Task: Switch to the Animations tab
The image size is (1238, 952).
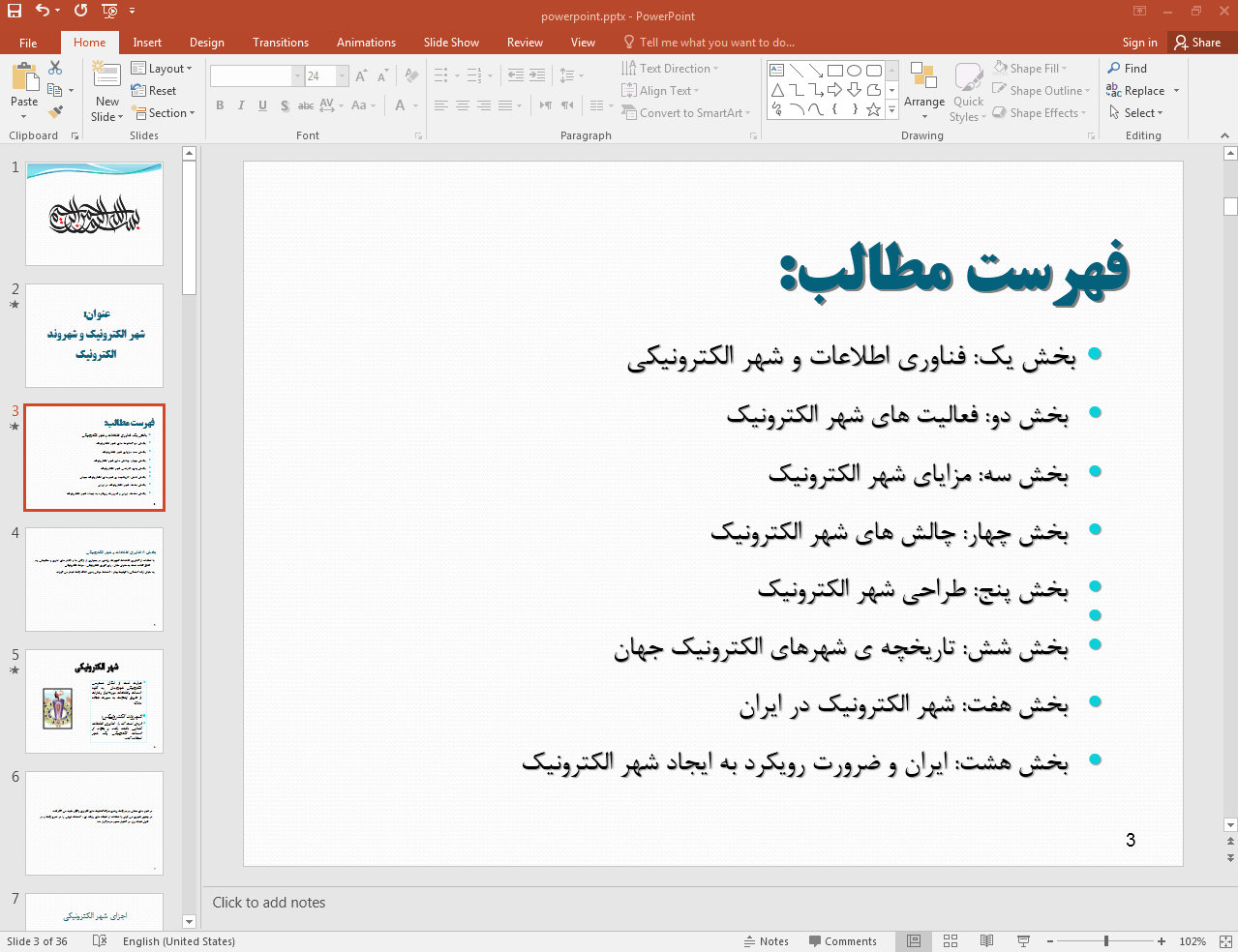Action: click(x=366, y=43)
